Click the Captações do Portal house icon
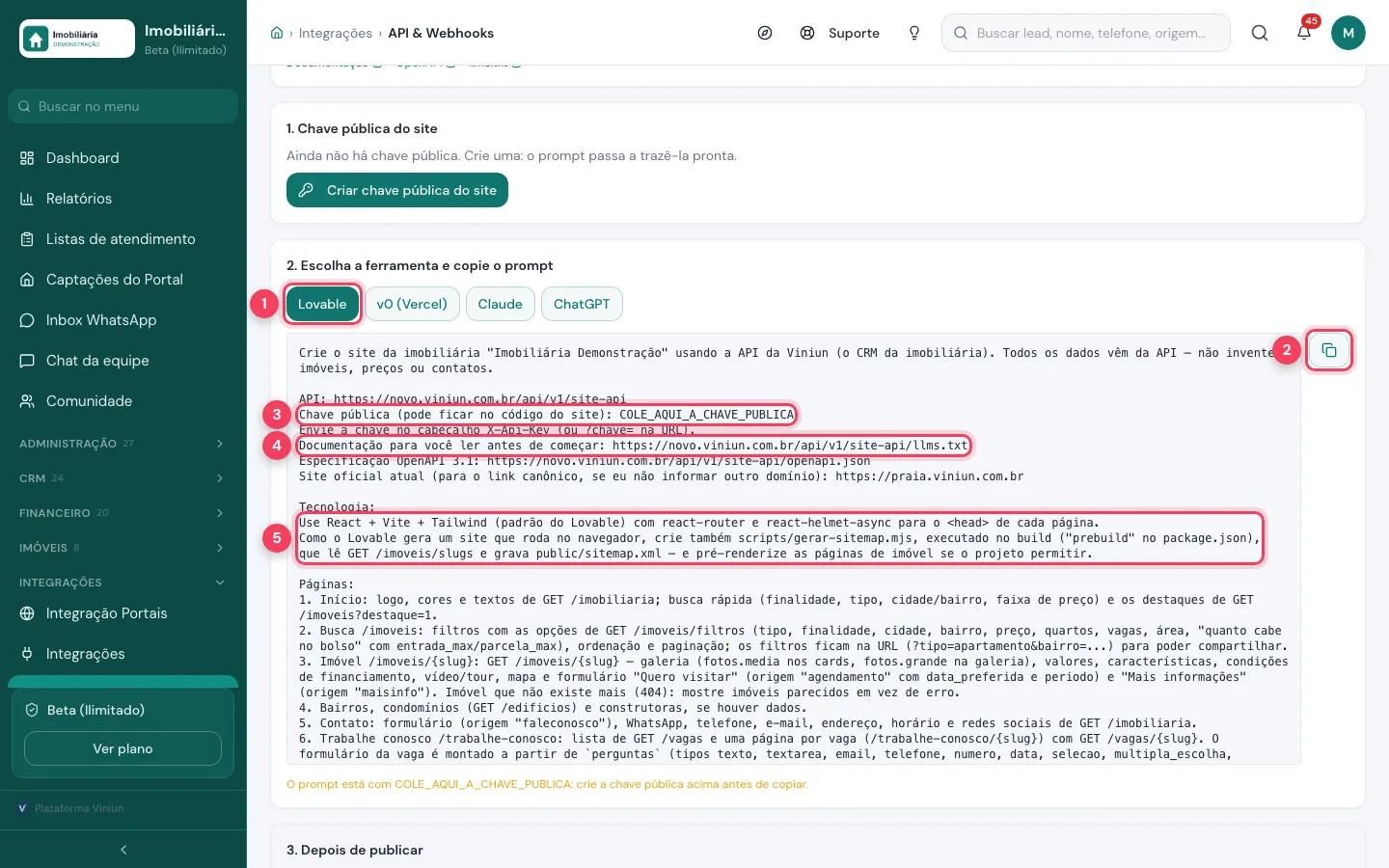 [27, 280]
